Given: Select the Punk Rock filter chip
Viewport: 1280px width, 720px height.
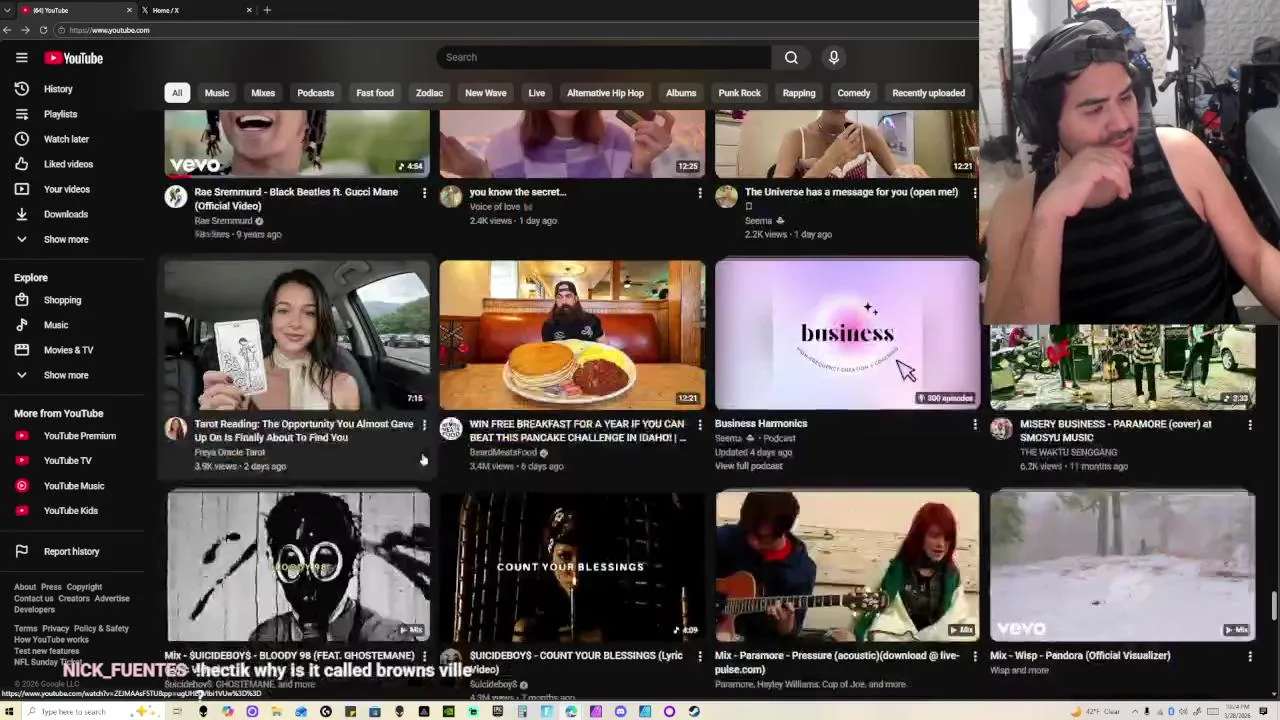Looking at the screenshot, I should pos(739,93).
